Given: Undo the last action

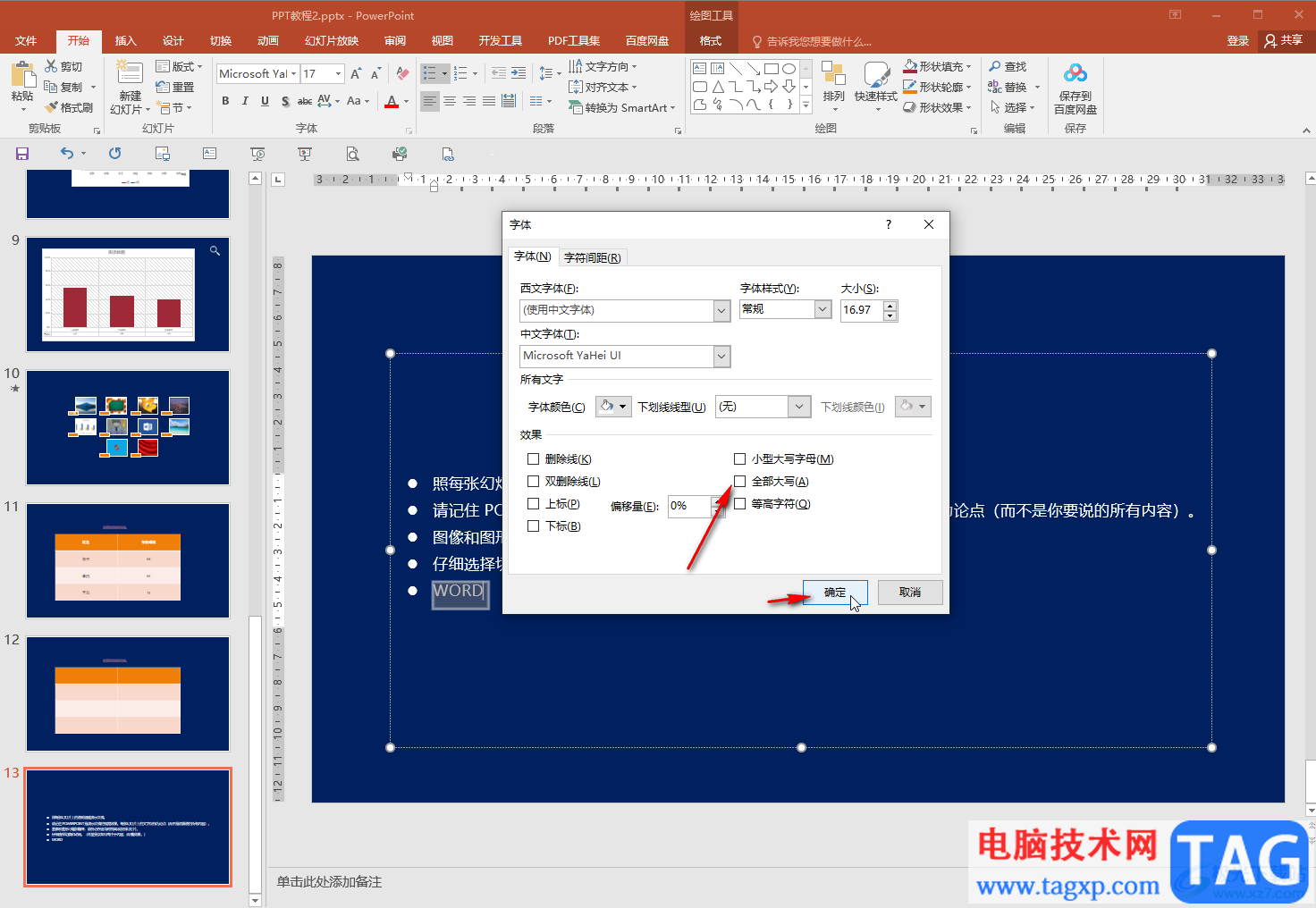Looking at the screenshot, I should click(x=67, y=154).
